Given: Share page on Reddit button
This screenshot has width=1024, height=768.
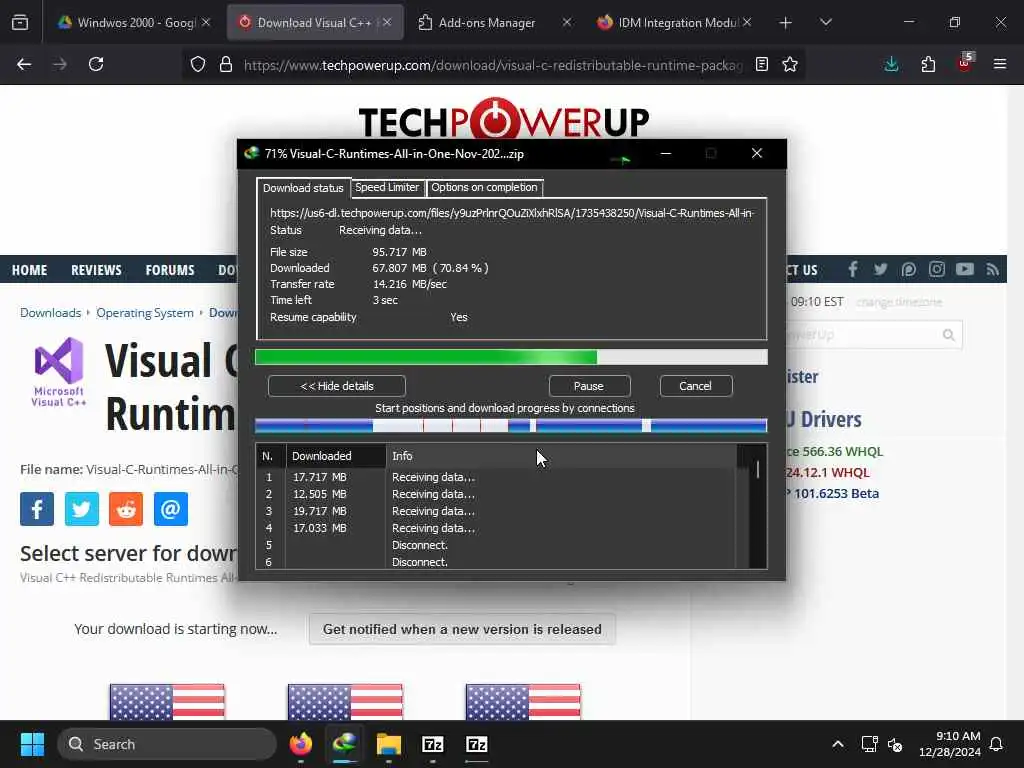Looking at the screenshot, I should pyautogui.click(x=126, y=509).
